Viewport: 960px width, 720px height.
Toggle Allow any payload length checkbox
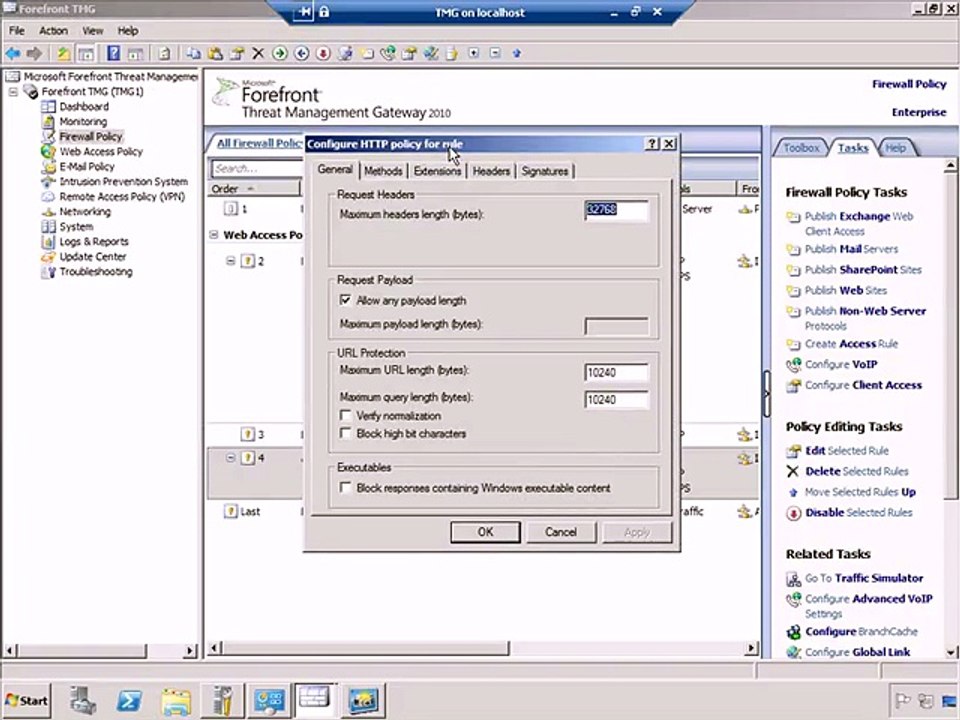345,300
